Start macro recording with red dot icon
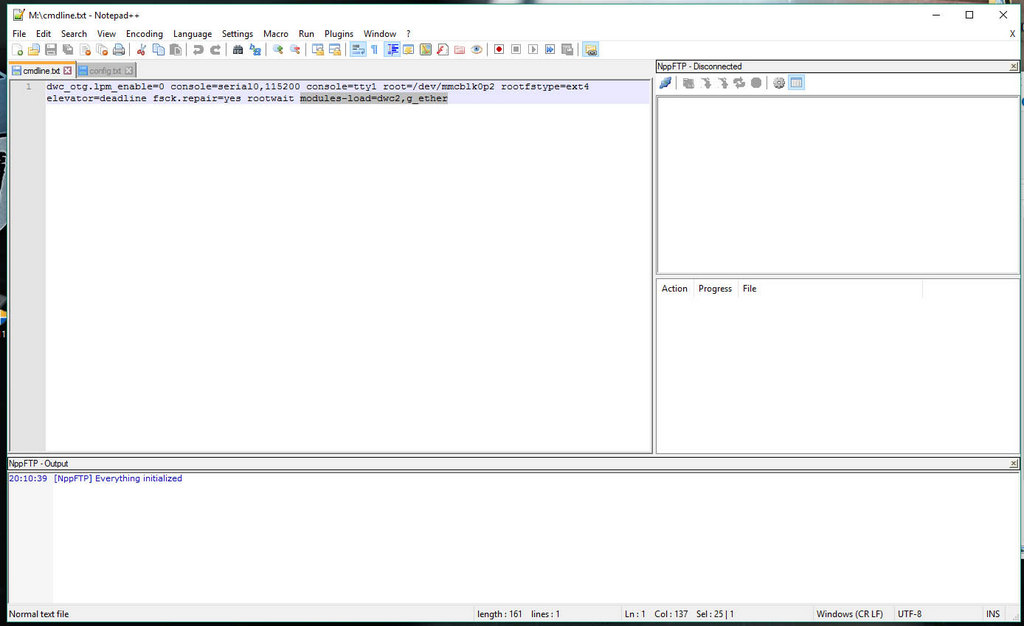 tap(498, 49)
